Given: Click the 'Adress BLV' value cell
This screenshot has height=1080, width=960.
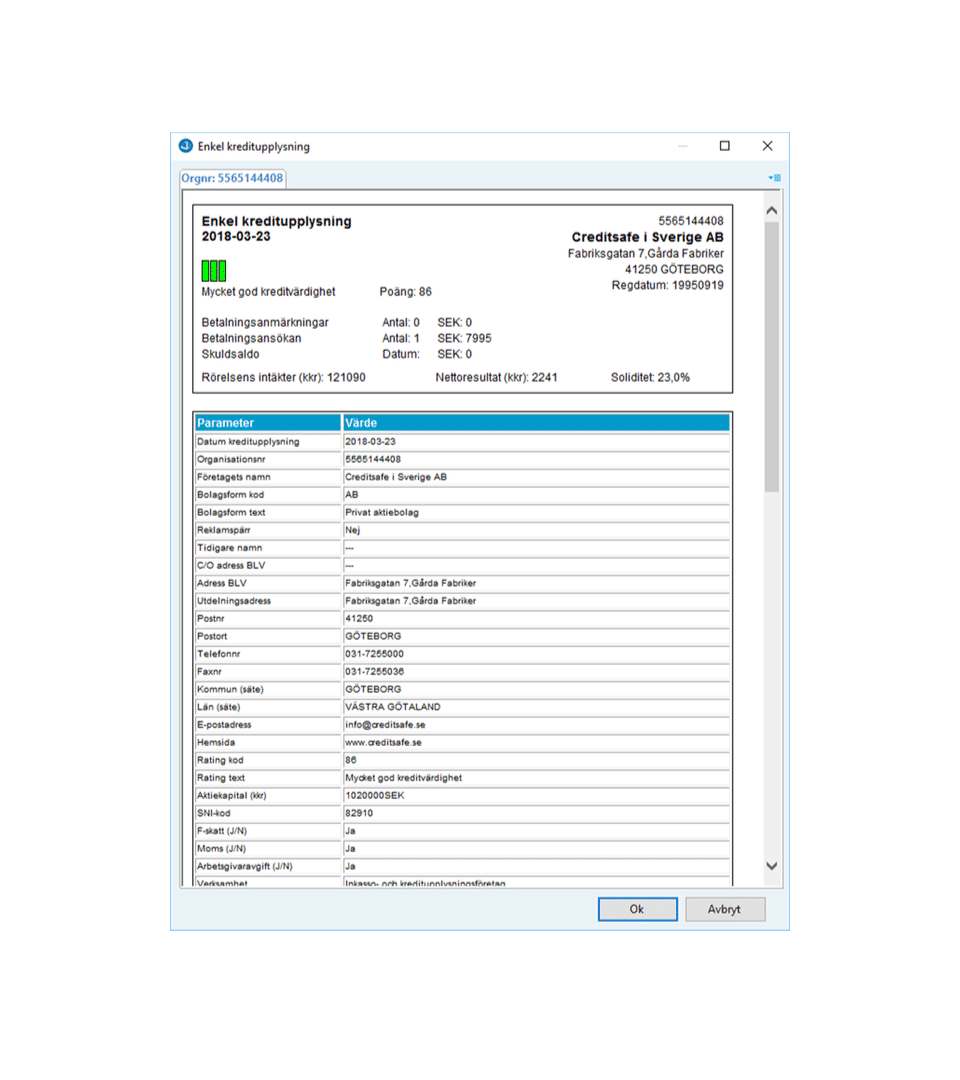Looking at the screenshot, I should [536, 583].
